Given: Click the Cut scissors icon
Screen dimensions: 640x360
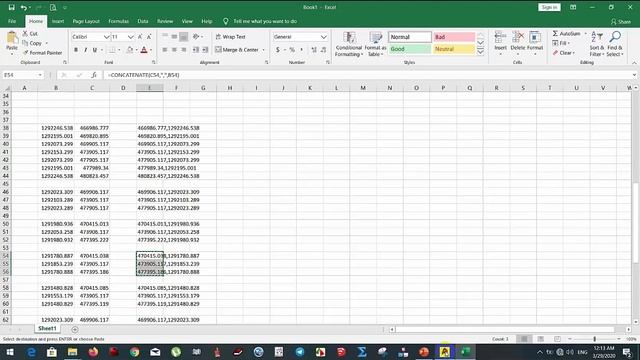Looking at the screenshot, I should 26,33.
